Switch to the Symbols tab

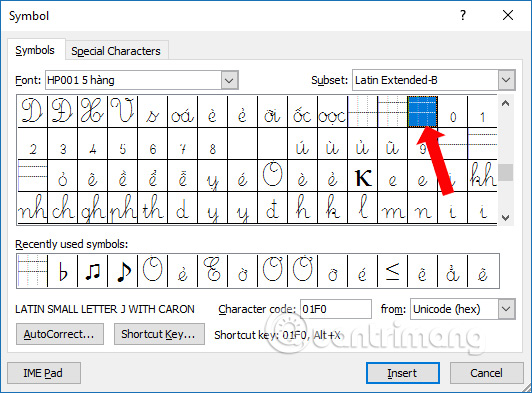(x=35, y=51)
